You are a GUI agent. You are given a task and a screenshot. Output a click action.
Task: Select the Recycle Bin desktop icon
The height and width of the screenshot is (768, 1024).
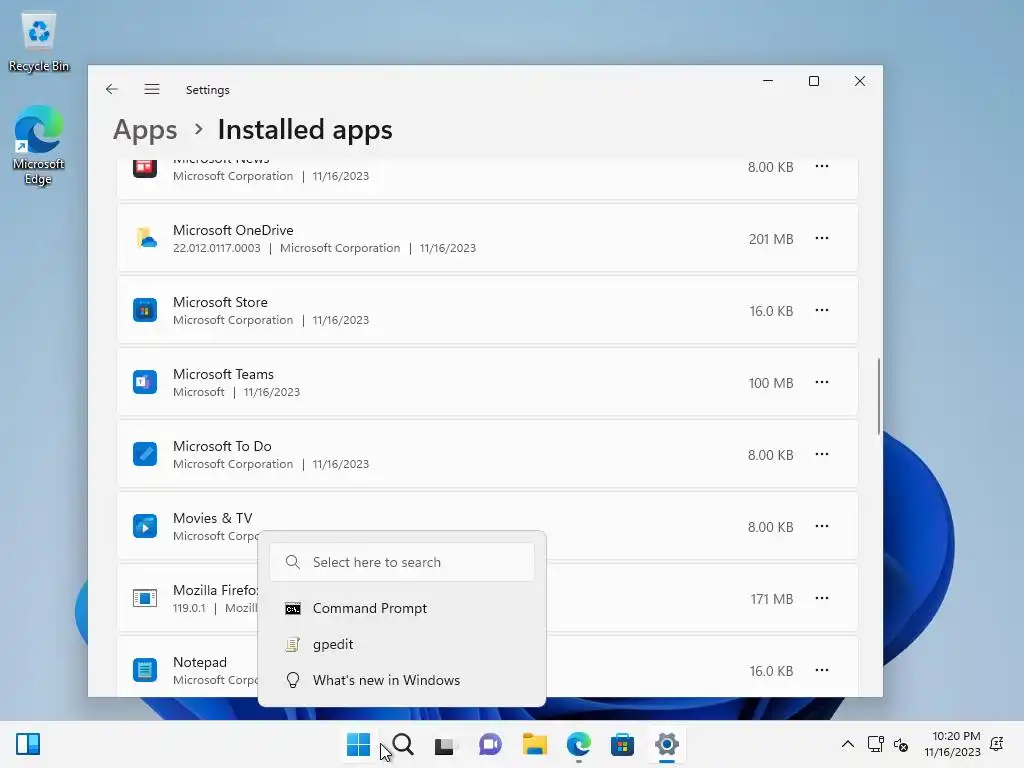[39, 41]
